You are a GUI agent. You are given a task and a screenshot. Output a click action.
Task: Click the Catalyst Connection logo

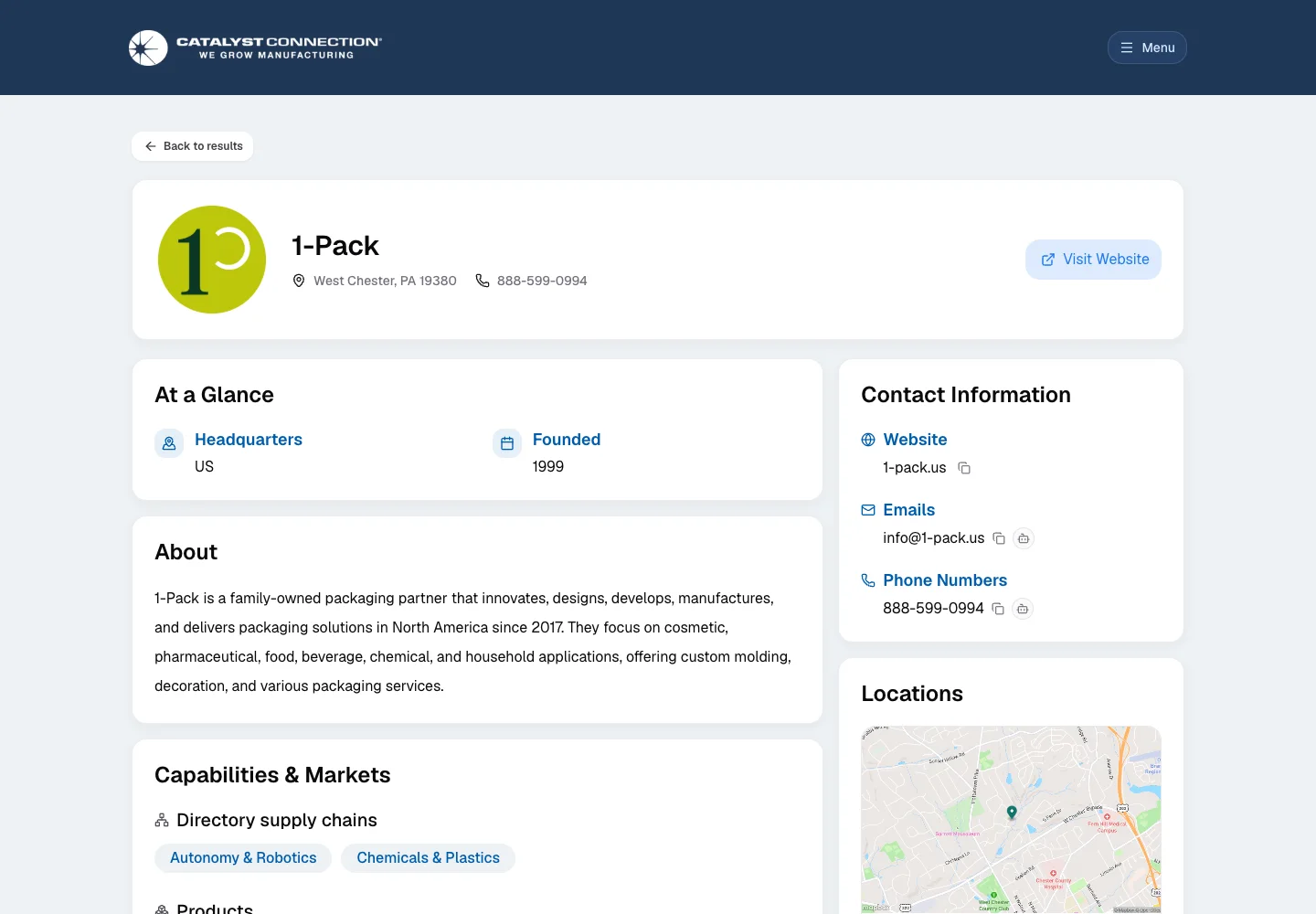pyautogui.click(x=255, y=48)
